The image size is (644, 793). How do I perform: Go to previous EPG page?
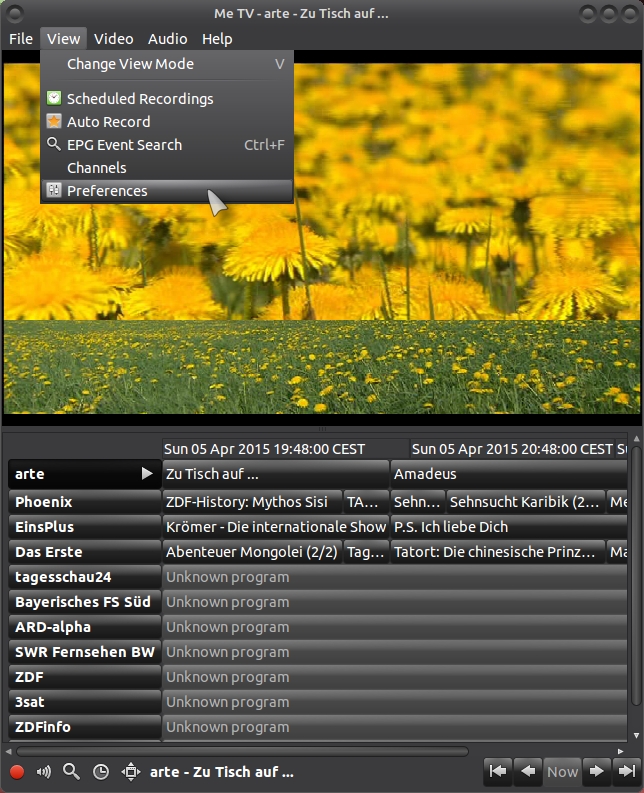tap(529, 771)
